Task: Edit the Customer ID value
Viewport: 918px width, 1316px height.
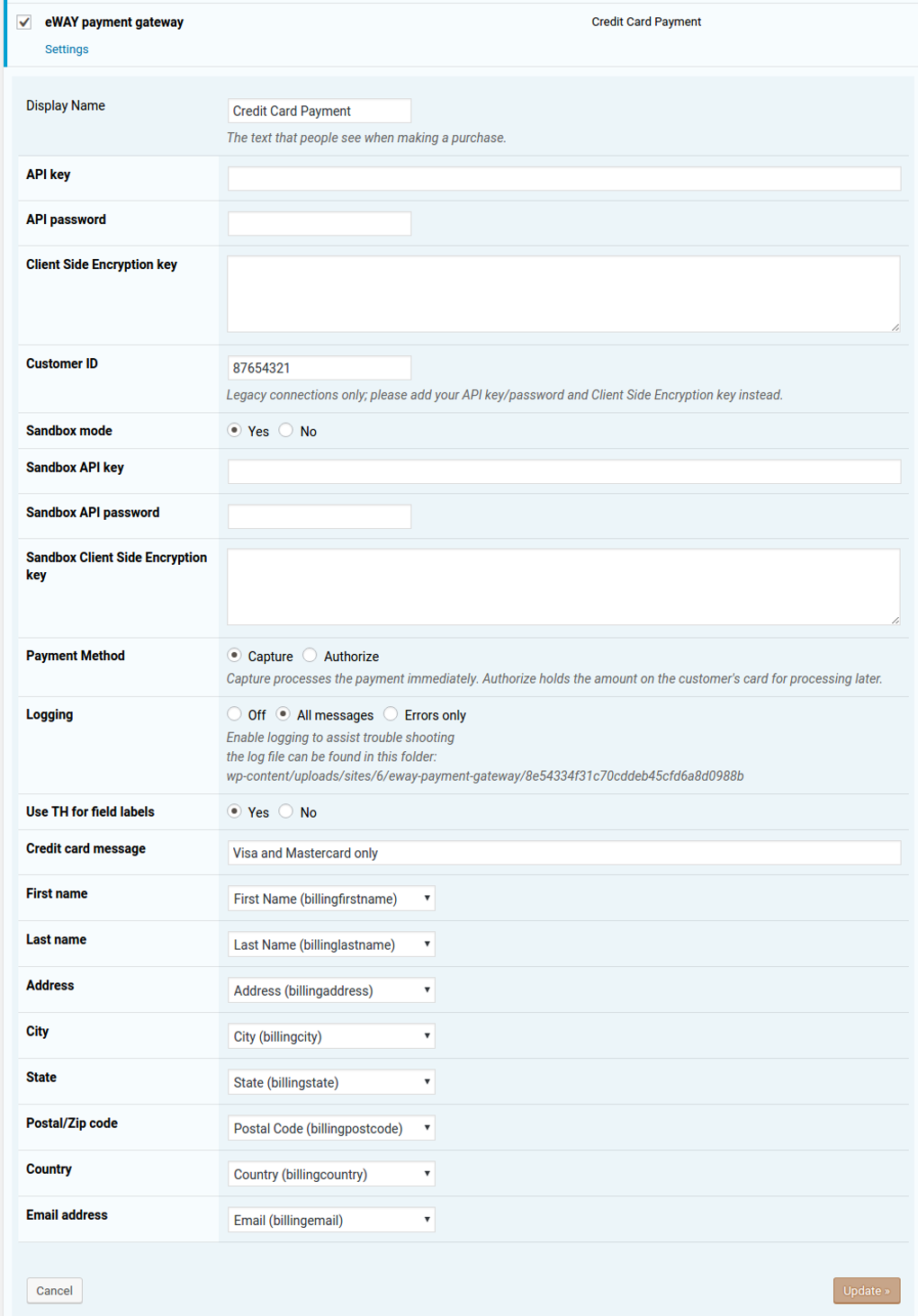Action: pos(319,367)
